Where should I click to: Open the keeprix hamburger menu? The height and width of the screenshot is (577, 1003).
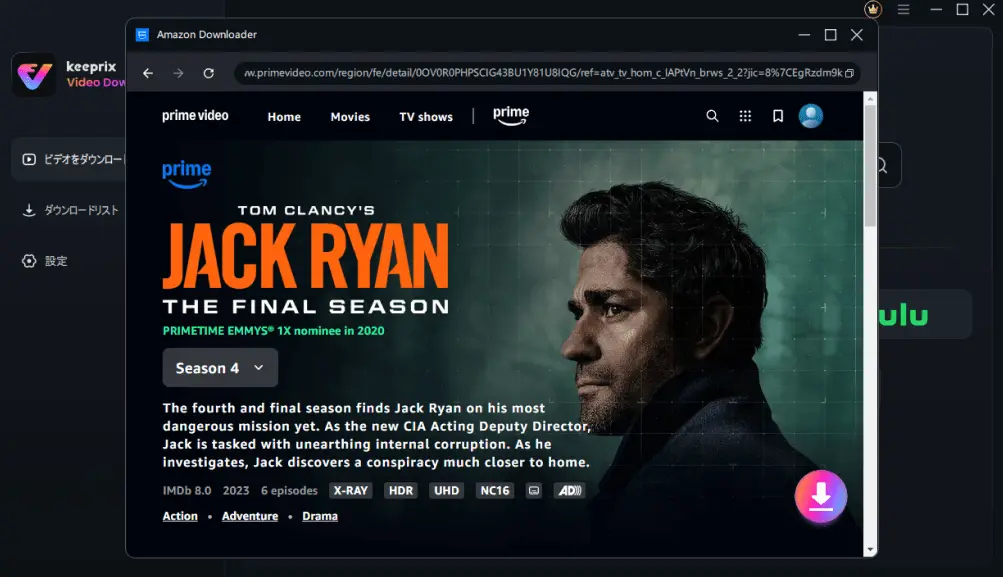(x=903, y=9)
